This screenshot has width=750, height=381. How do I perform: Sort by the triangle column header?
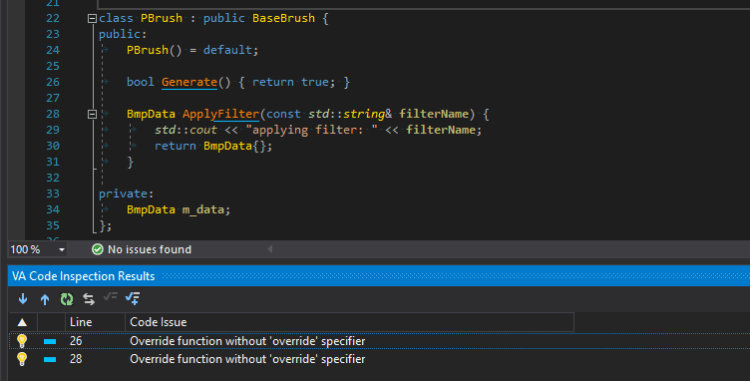tap(22, 322)
